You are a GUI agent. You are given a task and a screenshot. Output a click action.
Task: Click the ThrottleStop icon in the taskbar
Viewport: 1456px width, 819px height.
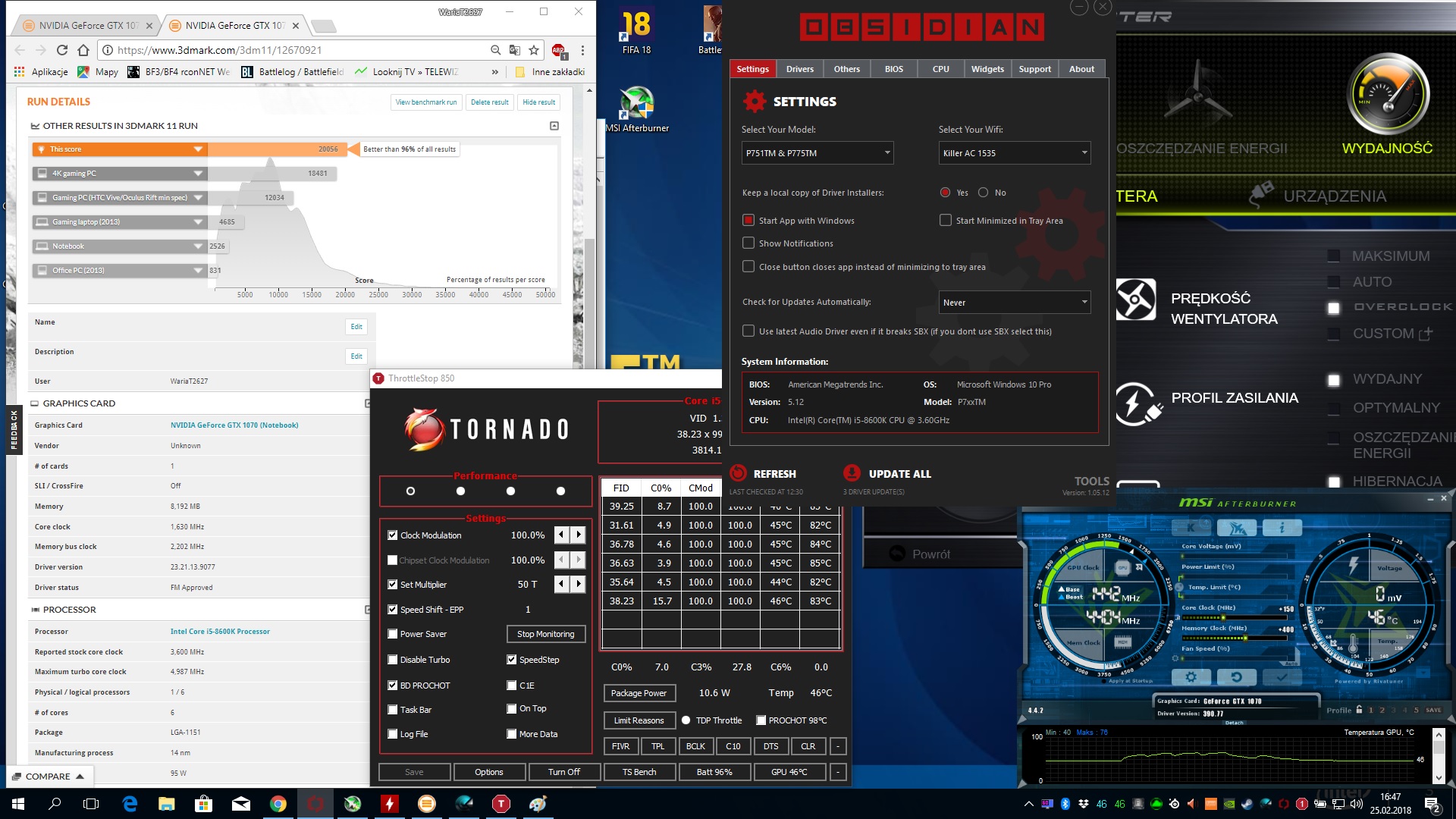(x=501, y=804)
